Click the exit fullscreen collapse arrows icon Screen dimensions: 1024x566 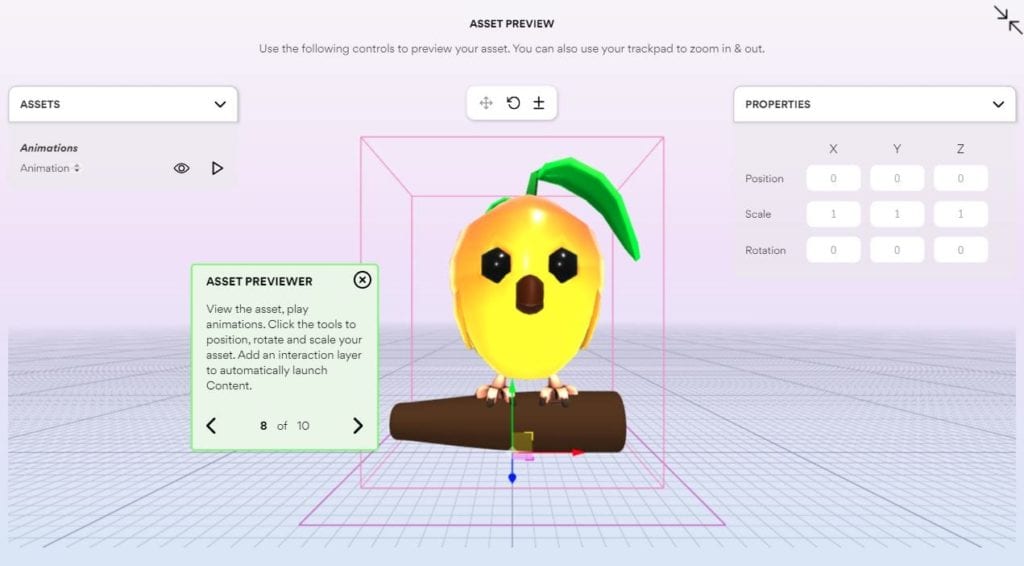tap(1007, 20)
